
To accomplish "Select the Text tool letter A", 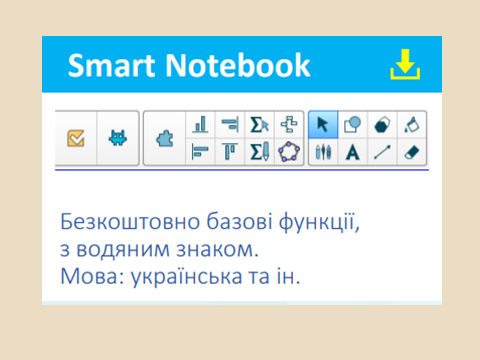I will coord(353,152).
